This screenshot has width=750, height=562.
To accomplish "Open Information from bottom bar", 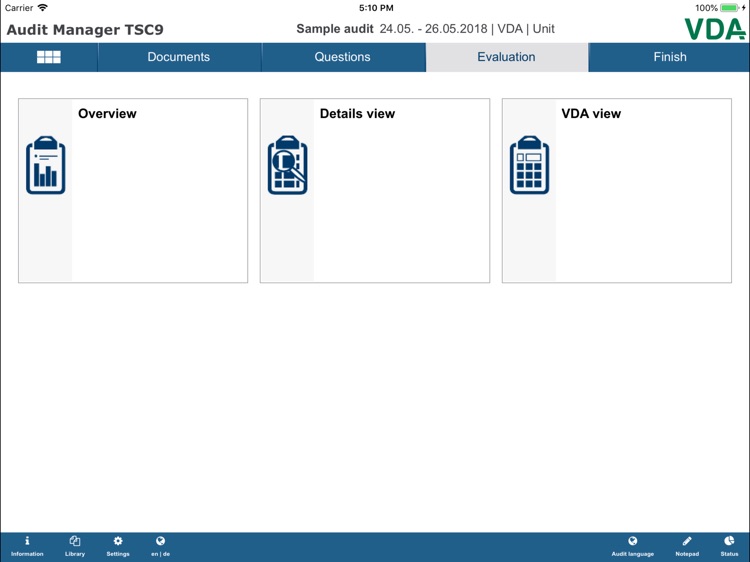I will (27, 546).
